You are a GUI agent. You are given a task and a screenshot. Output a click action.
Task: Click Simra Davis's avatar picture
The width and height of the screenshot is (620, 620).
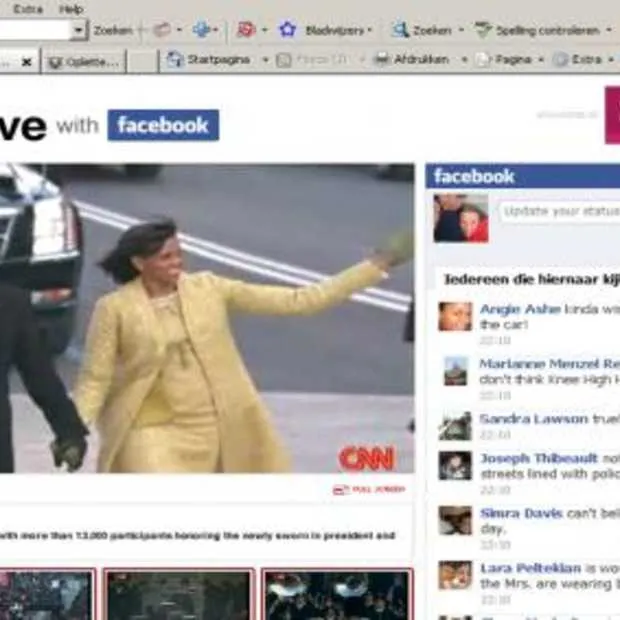coord(455,520)
